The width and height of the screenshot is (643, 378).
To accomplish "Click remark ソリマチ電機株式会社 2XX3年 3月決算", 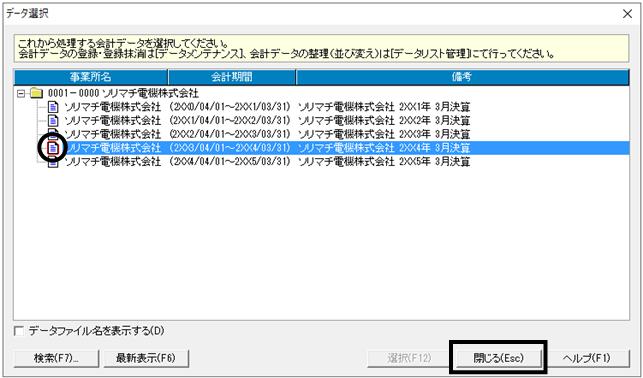I will coord(384,134).
